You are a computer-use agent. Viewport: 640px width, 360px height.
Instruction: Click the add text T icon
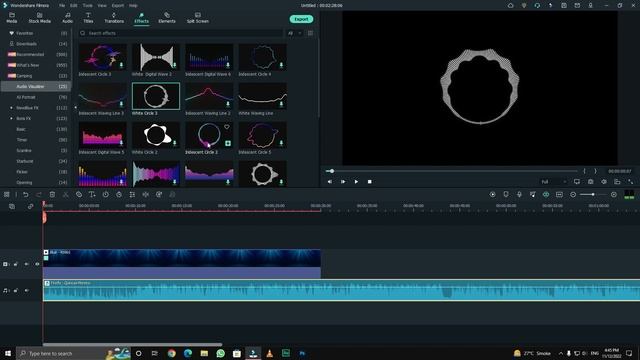tap(92, 195)
